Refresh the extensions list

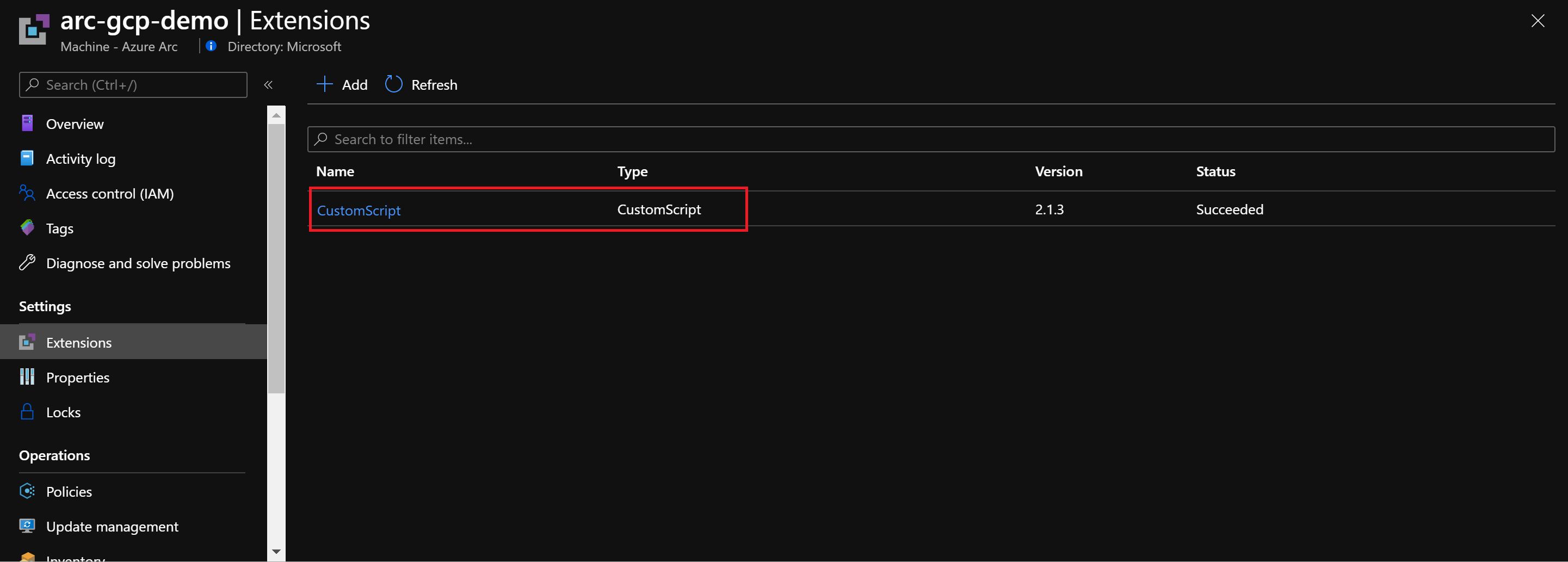(x=420, y=85)
